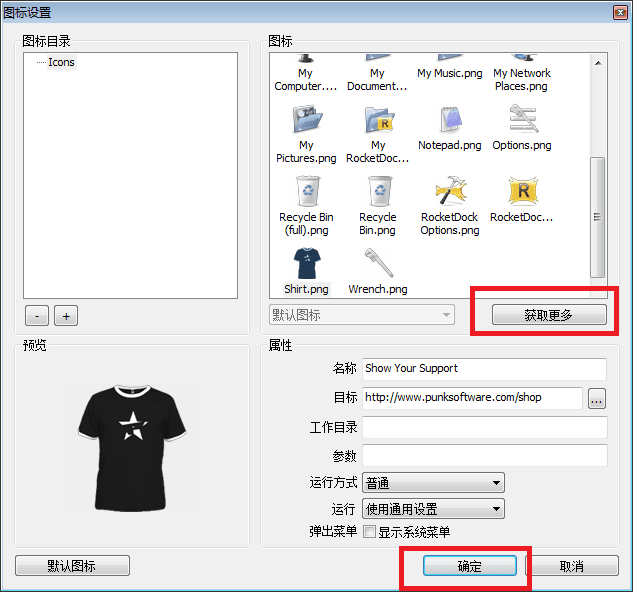Click the icon list scrollbar thumb
The height and width of the screenshot is (592, 633).
pyautogui.click(x=597, y=217)
